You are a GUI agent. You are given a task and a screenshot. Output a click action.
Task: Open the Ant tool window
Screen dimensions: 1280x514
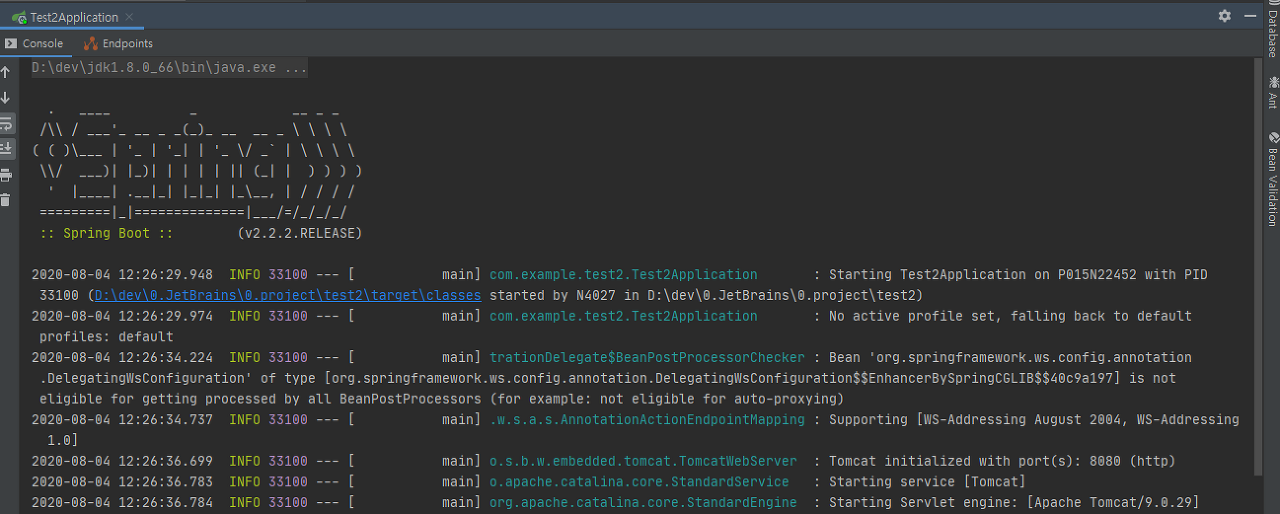tap(1272, 93)
